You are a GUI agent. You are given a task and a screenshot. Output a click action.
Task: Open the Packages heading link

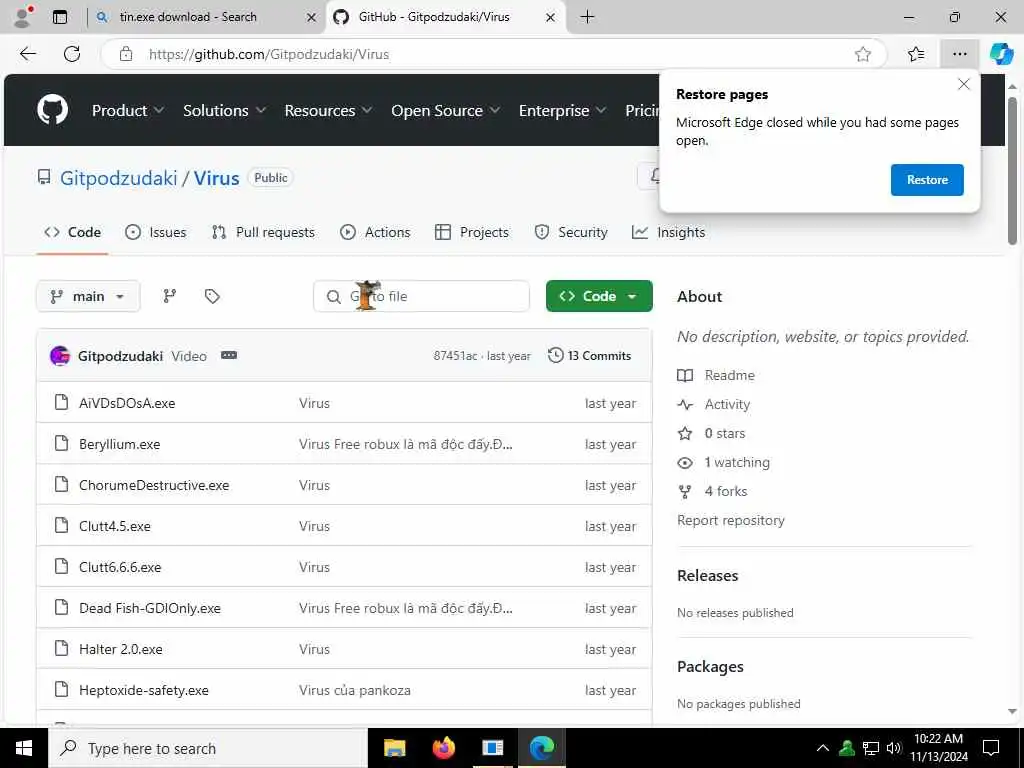pyautogui.click(x=710, y=666)
